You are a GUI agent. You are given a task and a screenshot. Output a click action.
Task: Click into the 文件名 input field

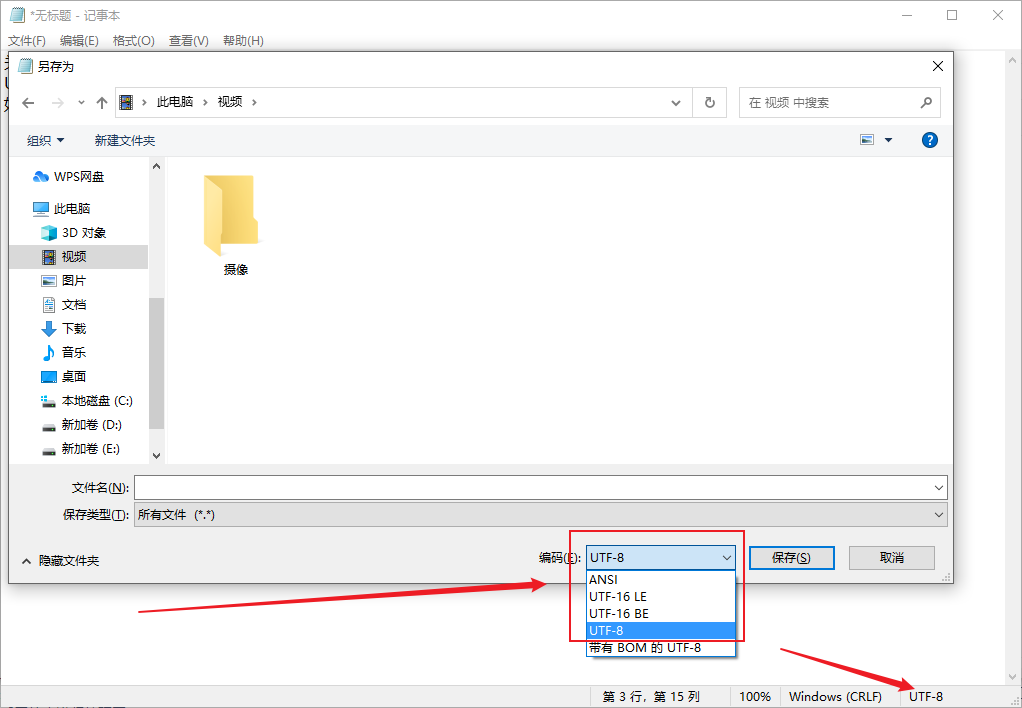pos(533,488)
